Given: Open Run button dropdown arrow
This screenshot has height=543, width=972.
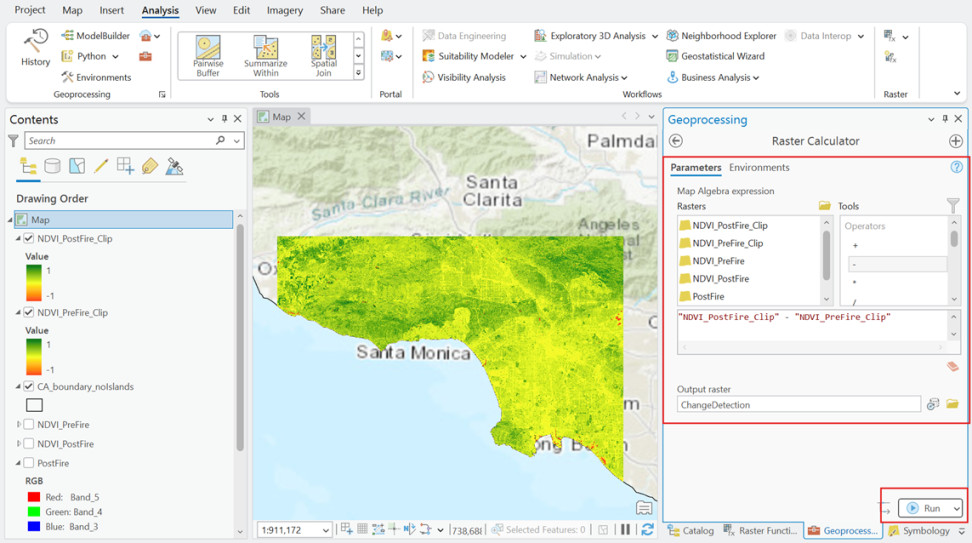Looking at the screenshot, I should click(957, 508).
